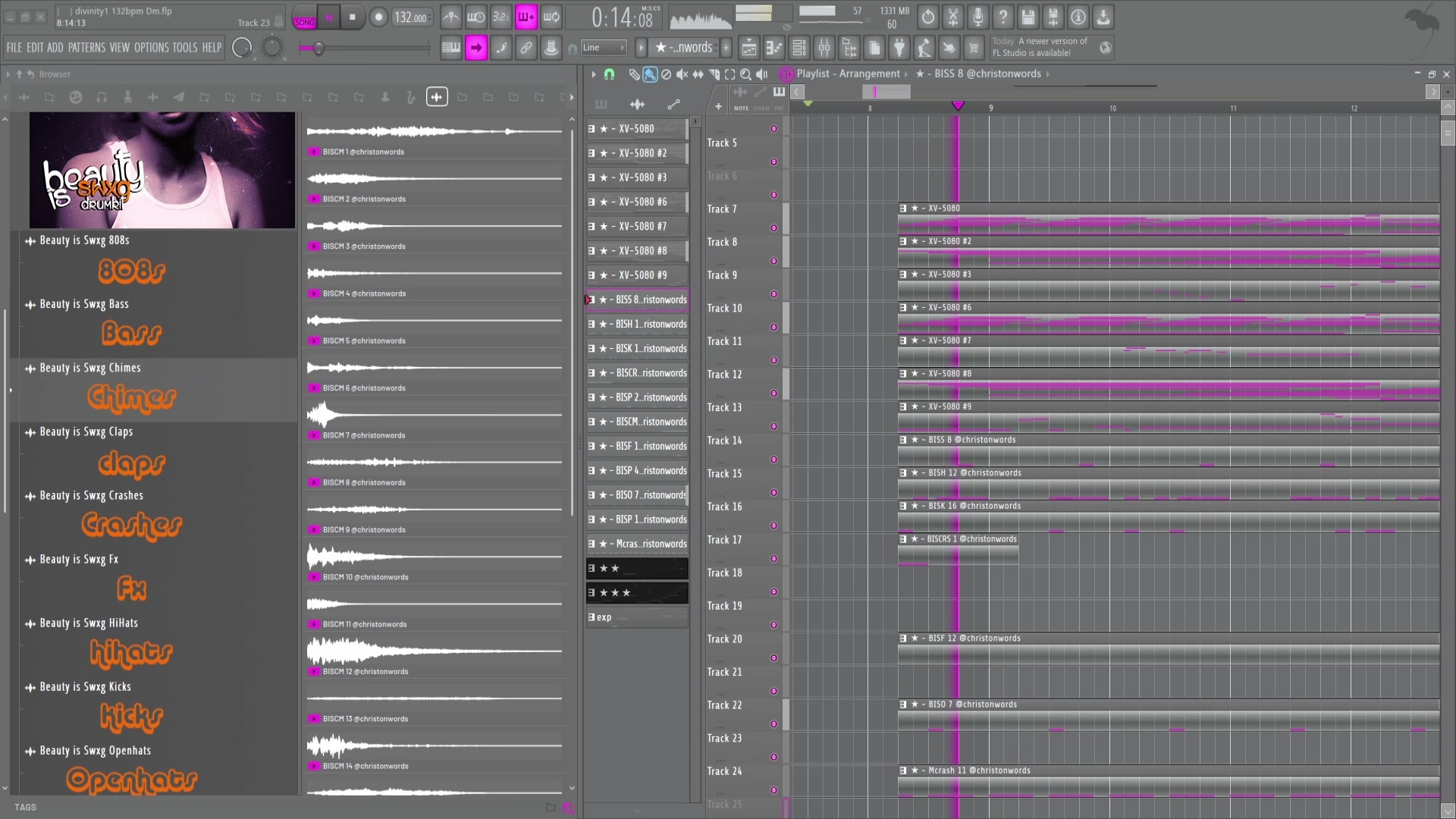Toggle mute on Track 20

point(773,658)
